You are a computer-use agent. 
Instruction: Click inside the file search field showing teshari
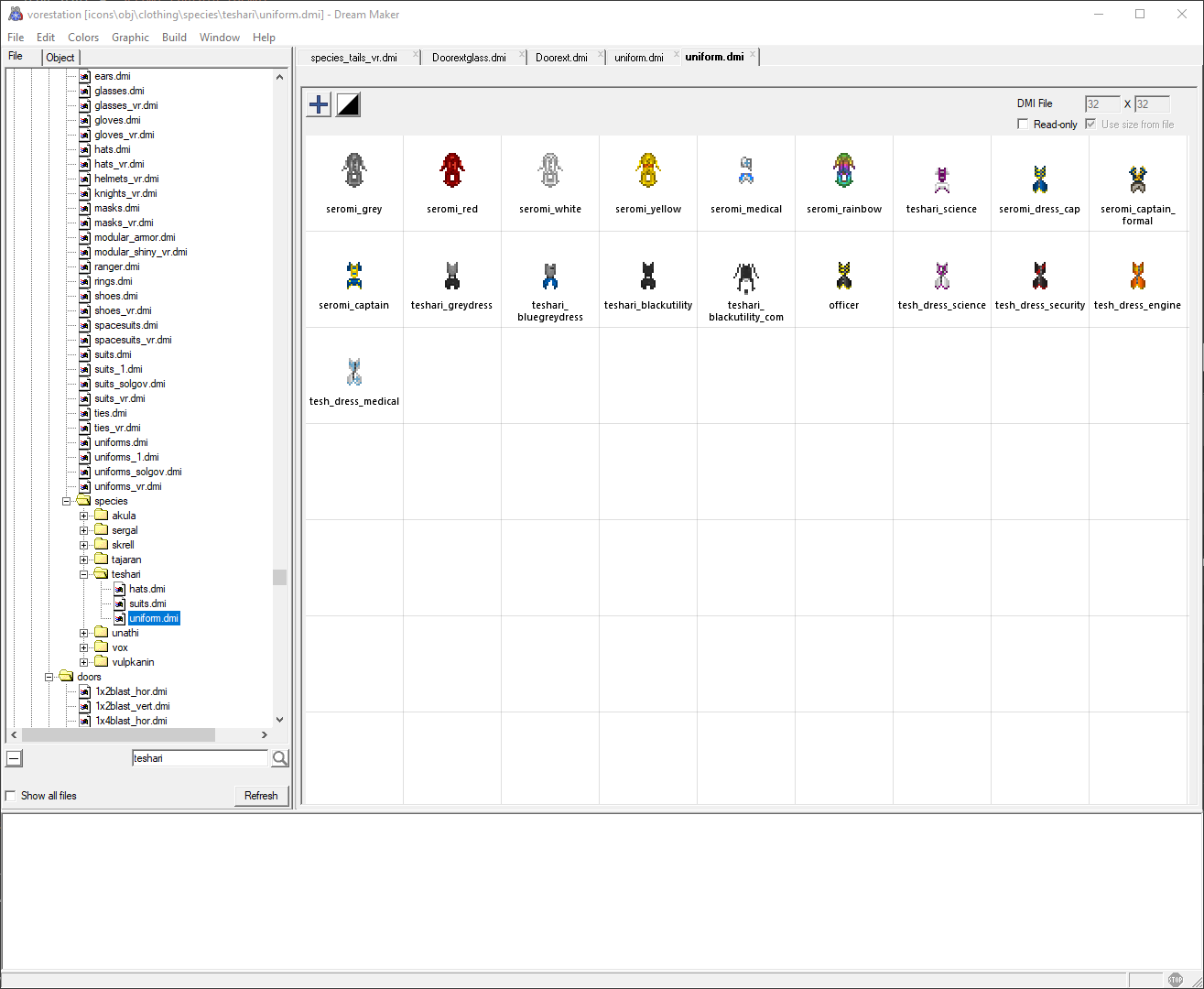200,757
